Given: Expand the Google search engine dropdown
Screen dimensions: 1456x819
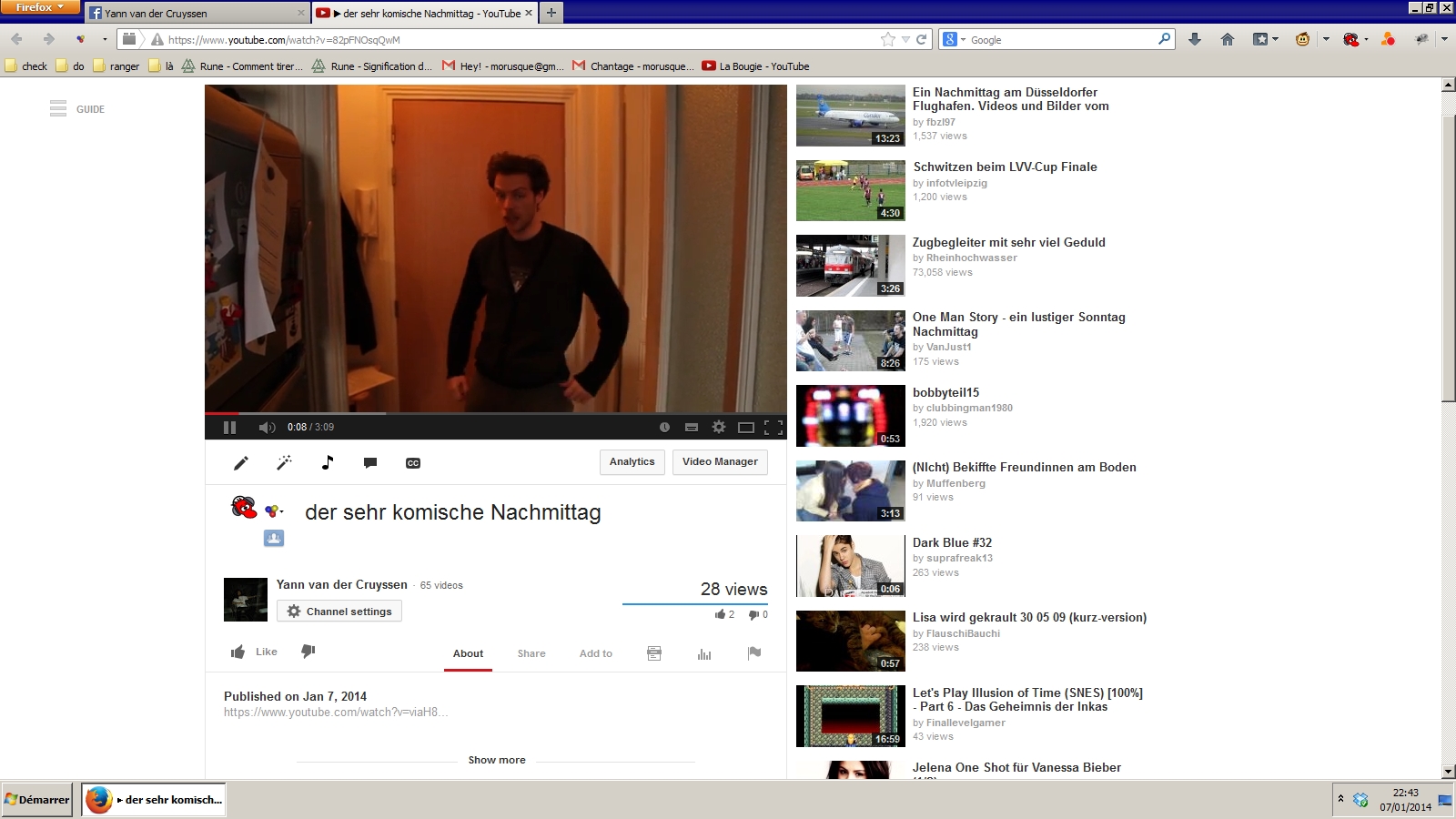Looking at the screenshot, I should tap(953, 40).
